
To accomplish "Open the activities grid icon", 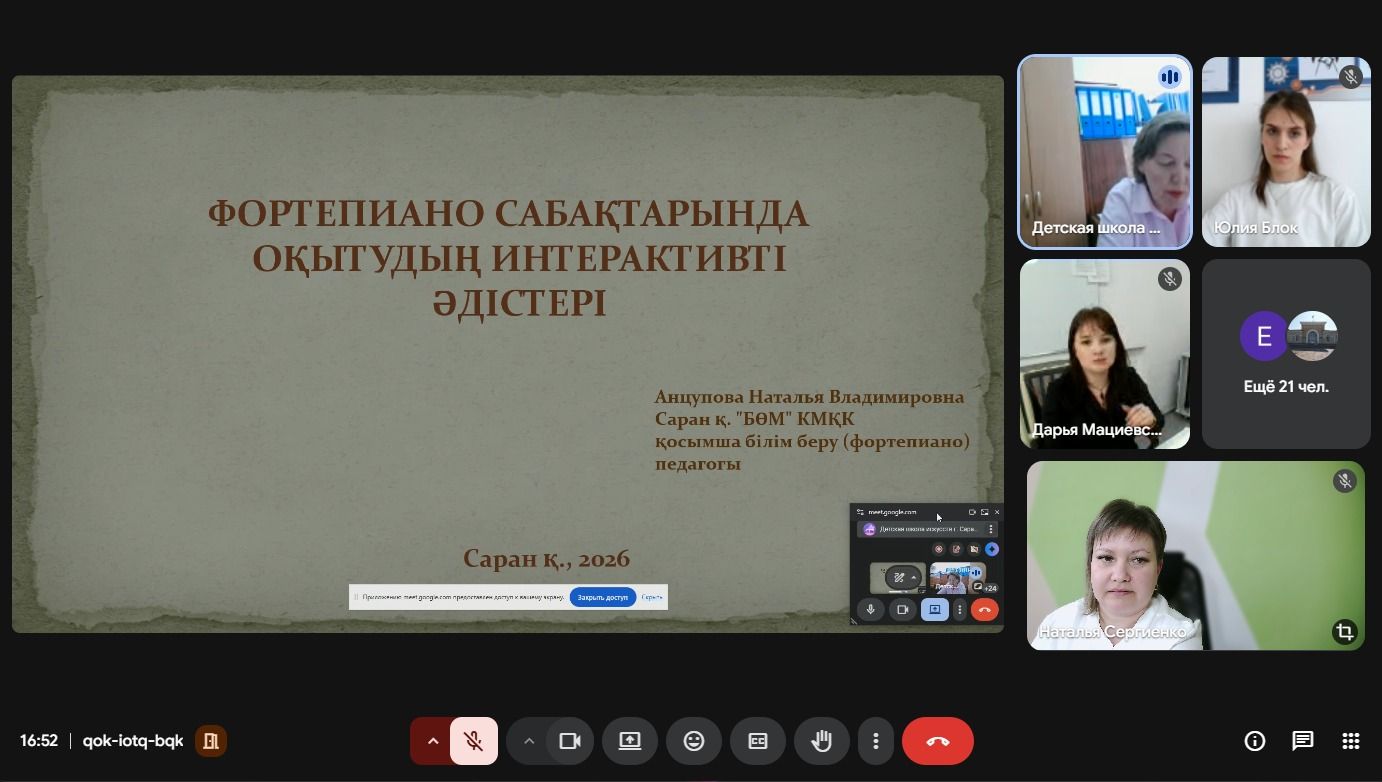I will point(1350,741).
